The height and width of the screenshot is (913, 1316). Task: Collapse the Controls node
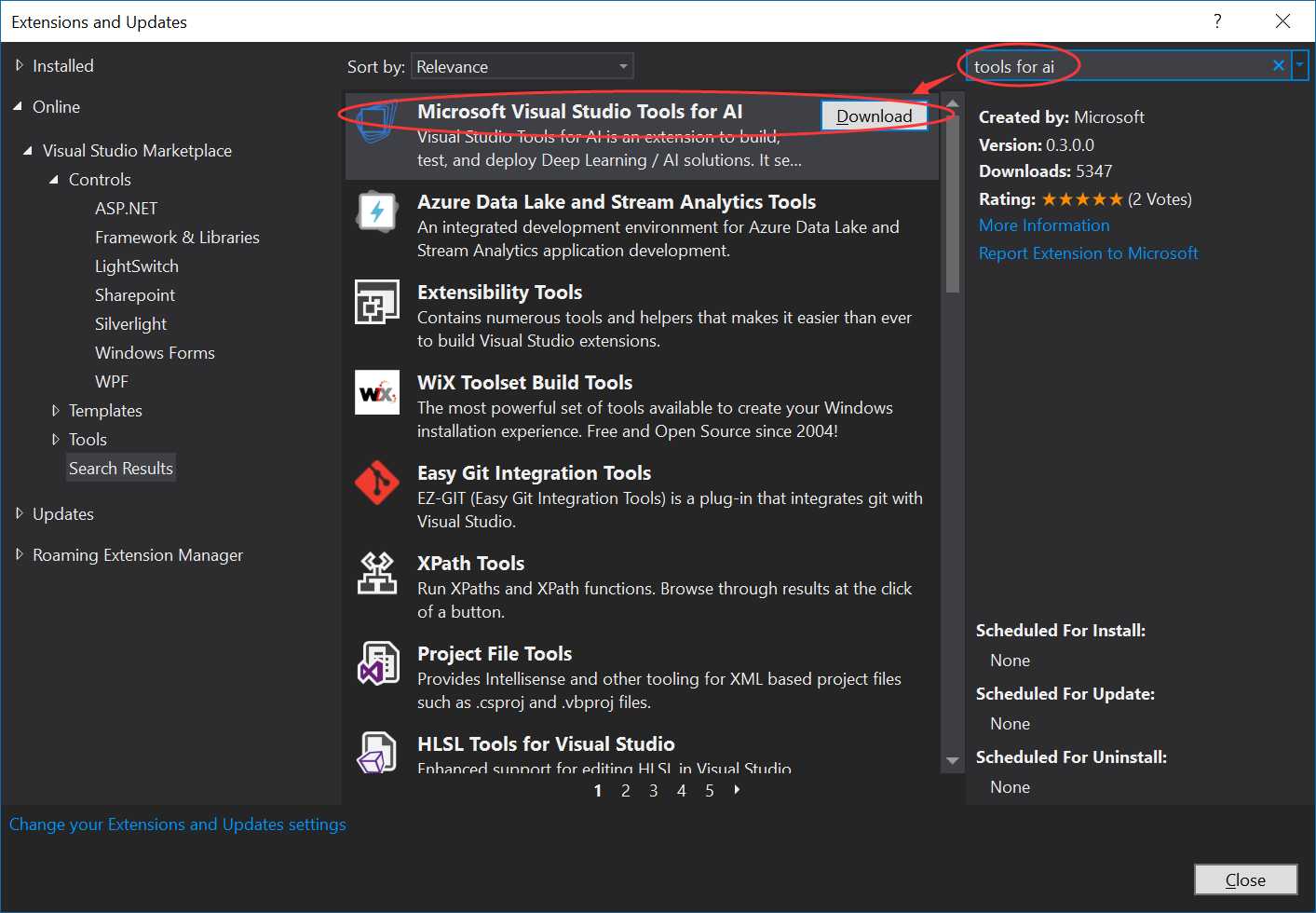click(x=54, y=179)
